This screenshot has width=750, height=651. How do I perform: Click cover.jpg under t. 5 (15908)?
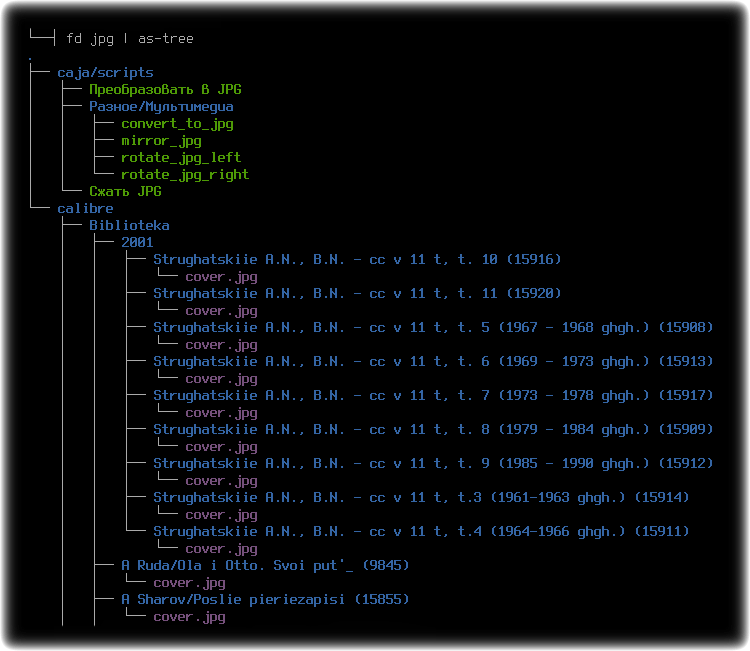[x=221, y=345]
